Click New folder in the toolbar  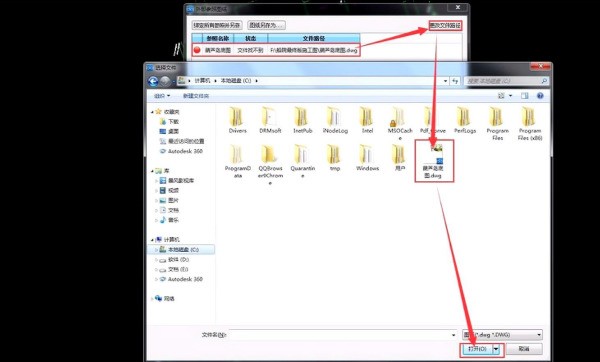196,96
